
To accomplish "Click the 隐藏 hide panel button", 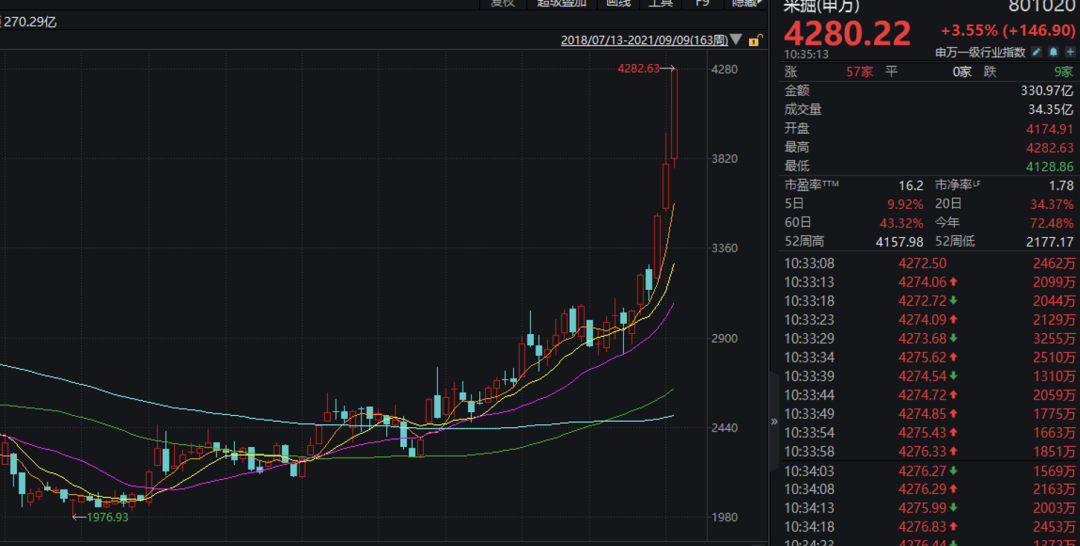I will [x=745, y=4].
